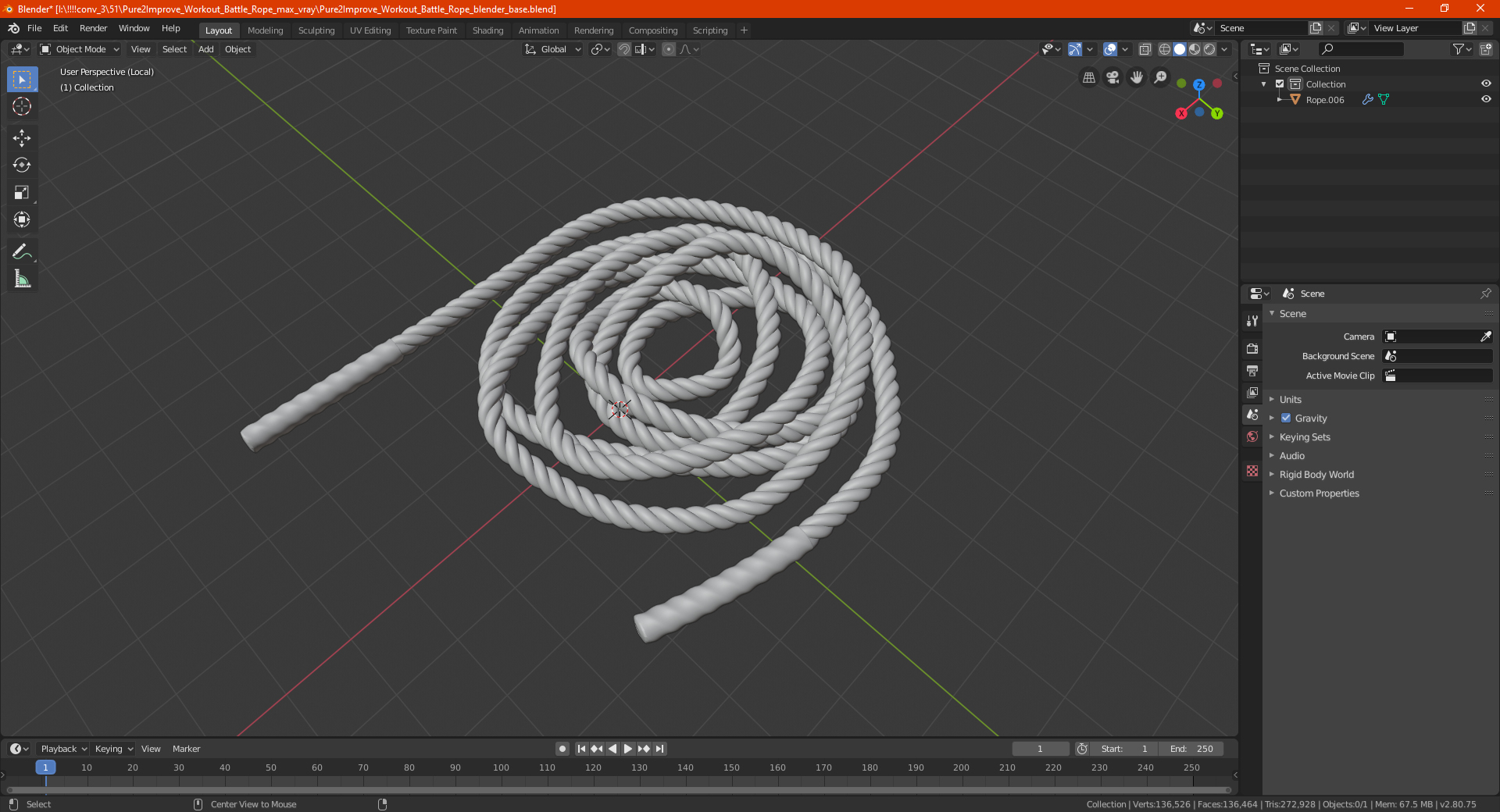Click the play animation button
This screenshot has width=1500, height=812.
pos(628,749)
